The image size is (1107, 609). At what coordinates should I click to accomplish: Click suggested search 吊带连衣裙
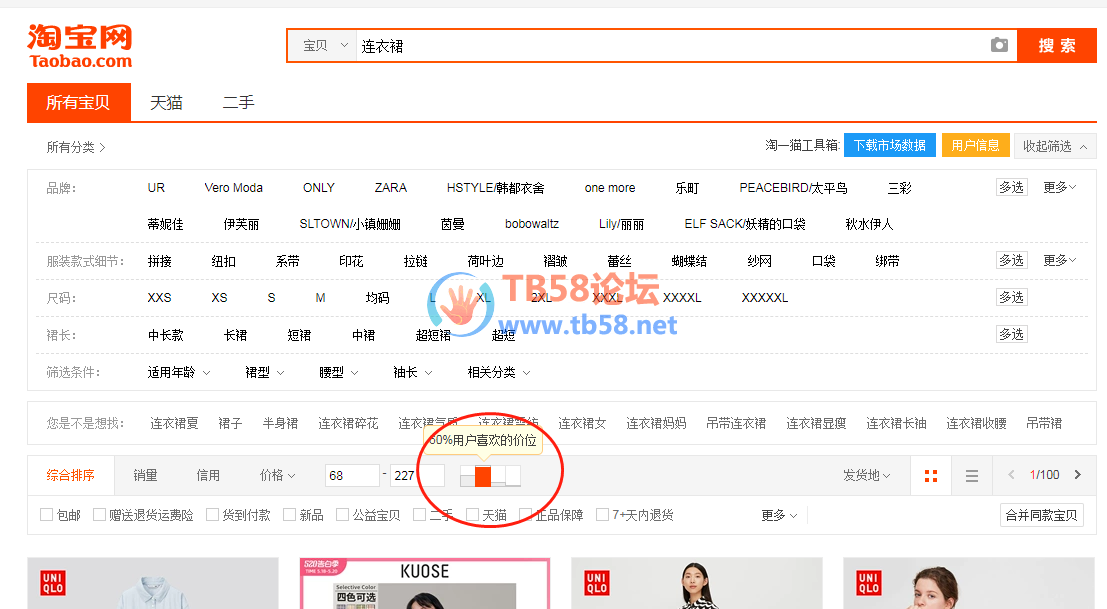tap(736, 423)
